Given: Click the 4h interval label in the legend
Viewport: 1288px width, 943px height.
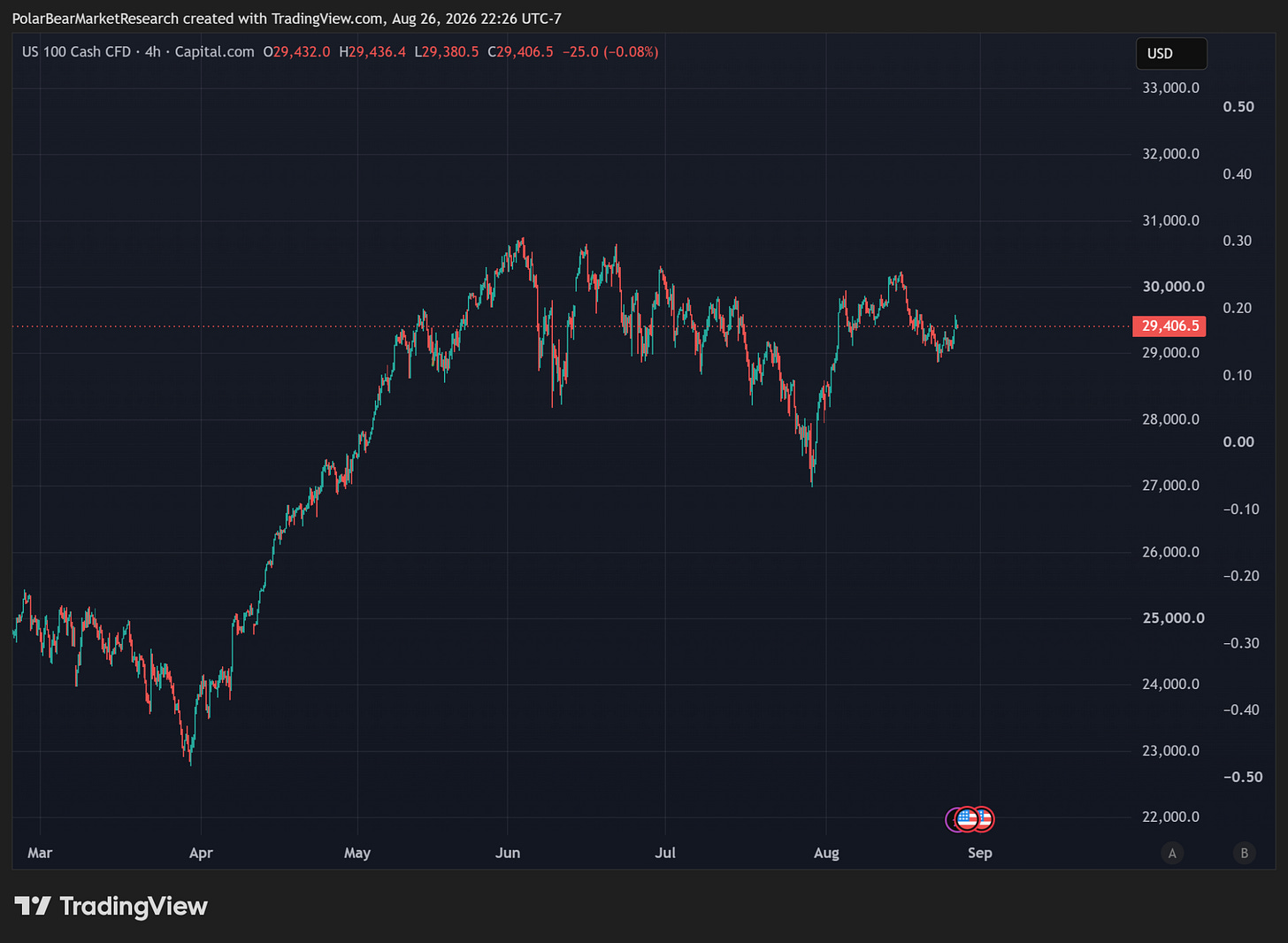Looking at the screenshot, I should [153, 52].
